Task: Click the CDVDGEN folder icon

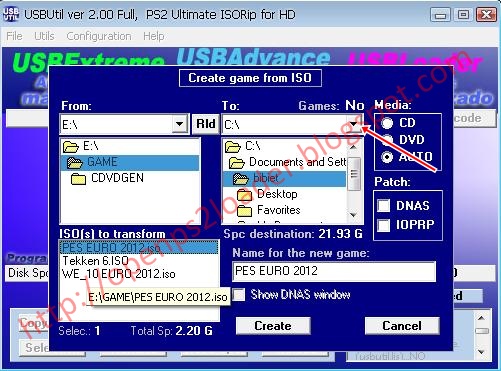Action: pyautogui.click(x=79, y=179)
